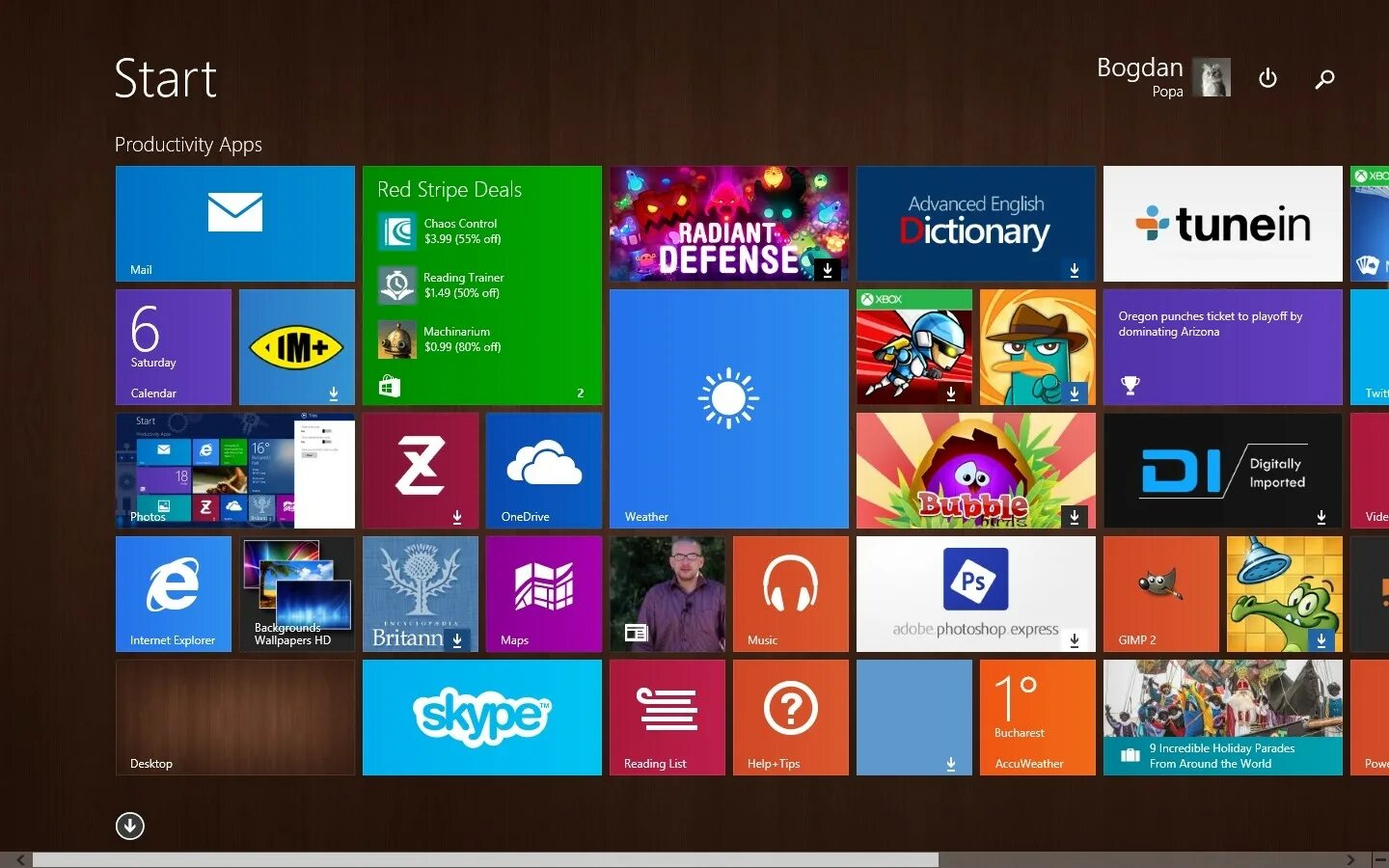
Task: Click the scrollbar left arrow
Action: click(x=20, y=859)
